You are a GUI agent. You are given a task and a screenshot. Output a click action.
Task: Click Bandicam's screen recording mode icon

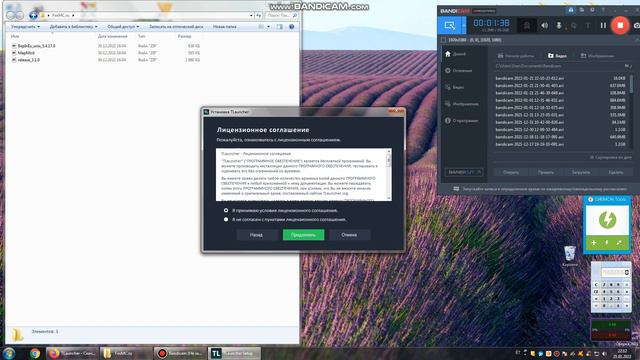(449, 25)
